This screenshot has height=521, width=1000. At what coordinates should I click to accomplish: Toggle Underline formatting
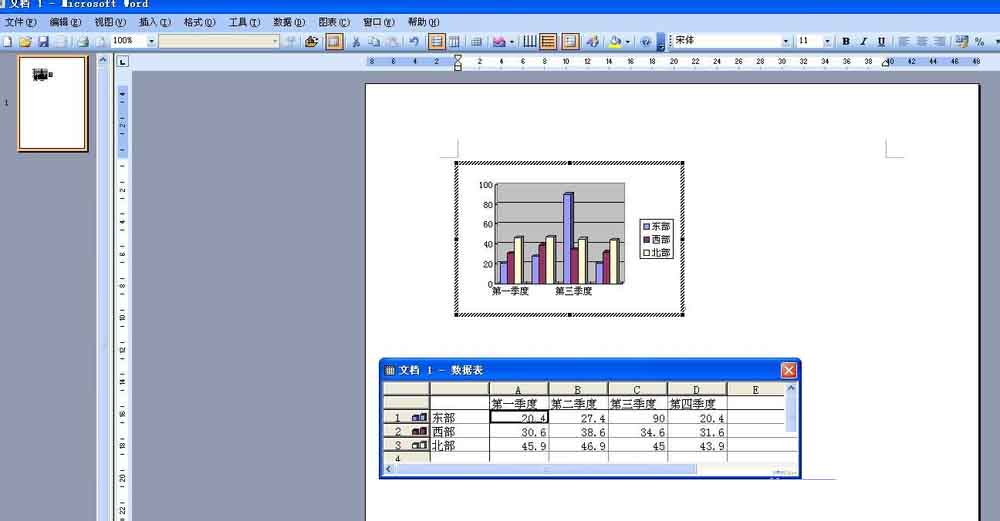point(881,41)
